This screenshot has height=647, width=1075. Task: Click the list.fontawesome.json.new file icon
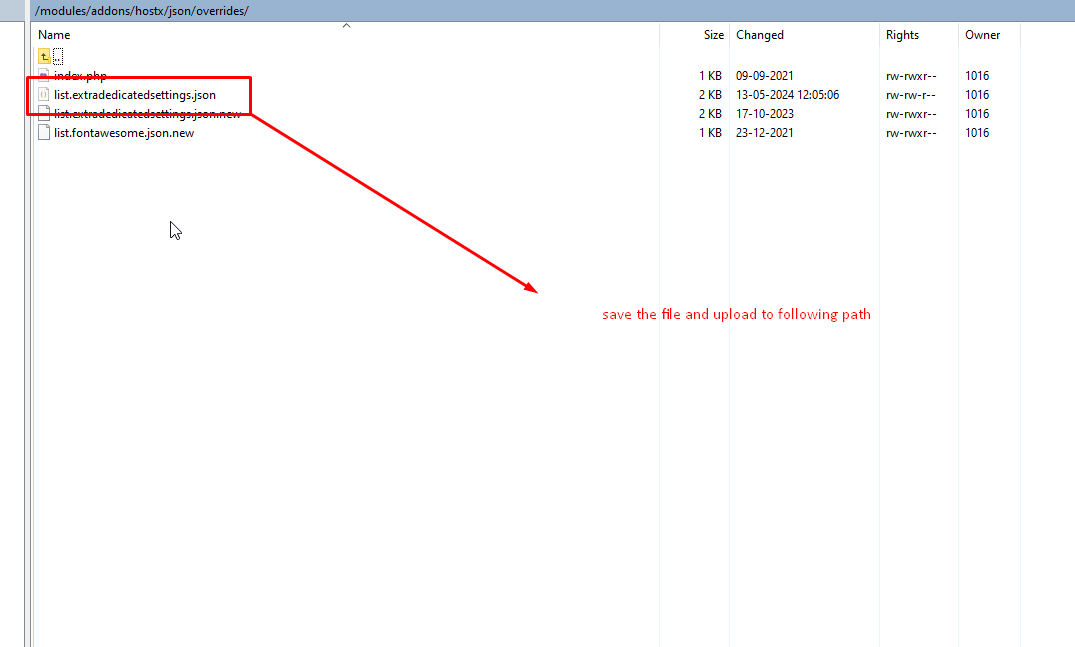(x=44, y=133)
